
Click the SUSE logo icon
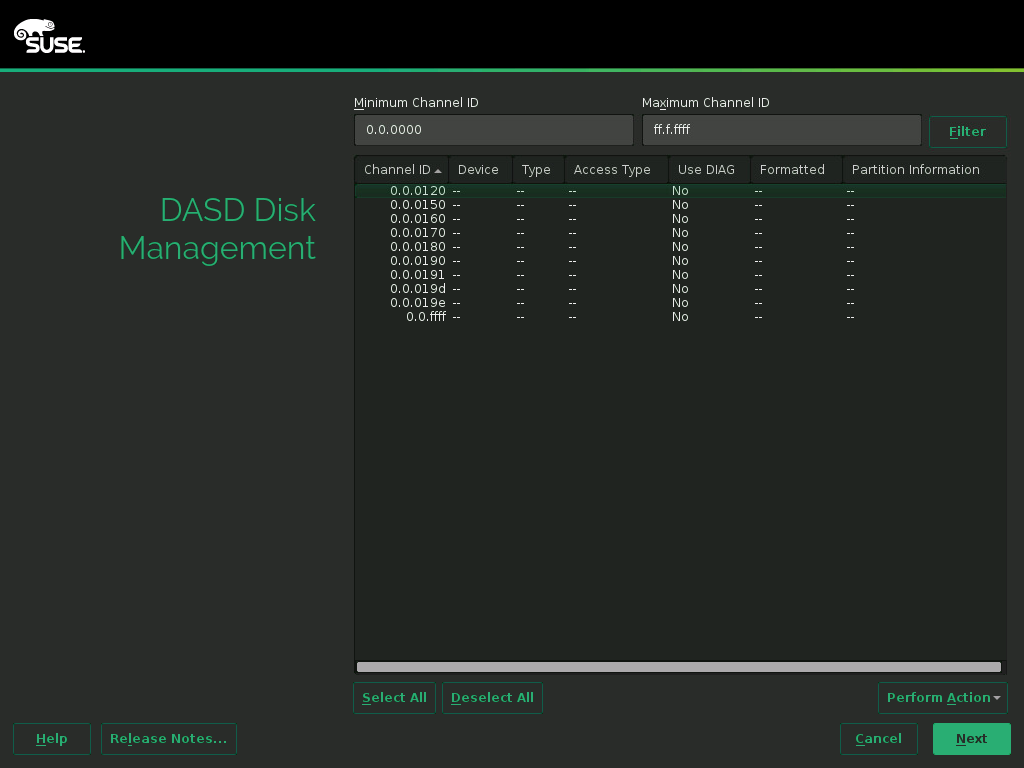pyautogui.click(x=49, y=36)
